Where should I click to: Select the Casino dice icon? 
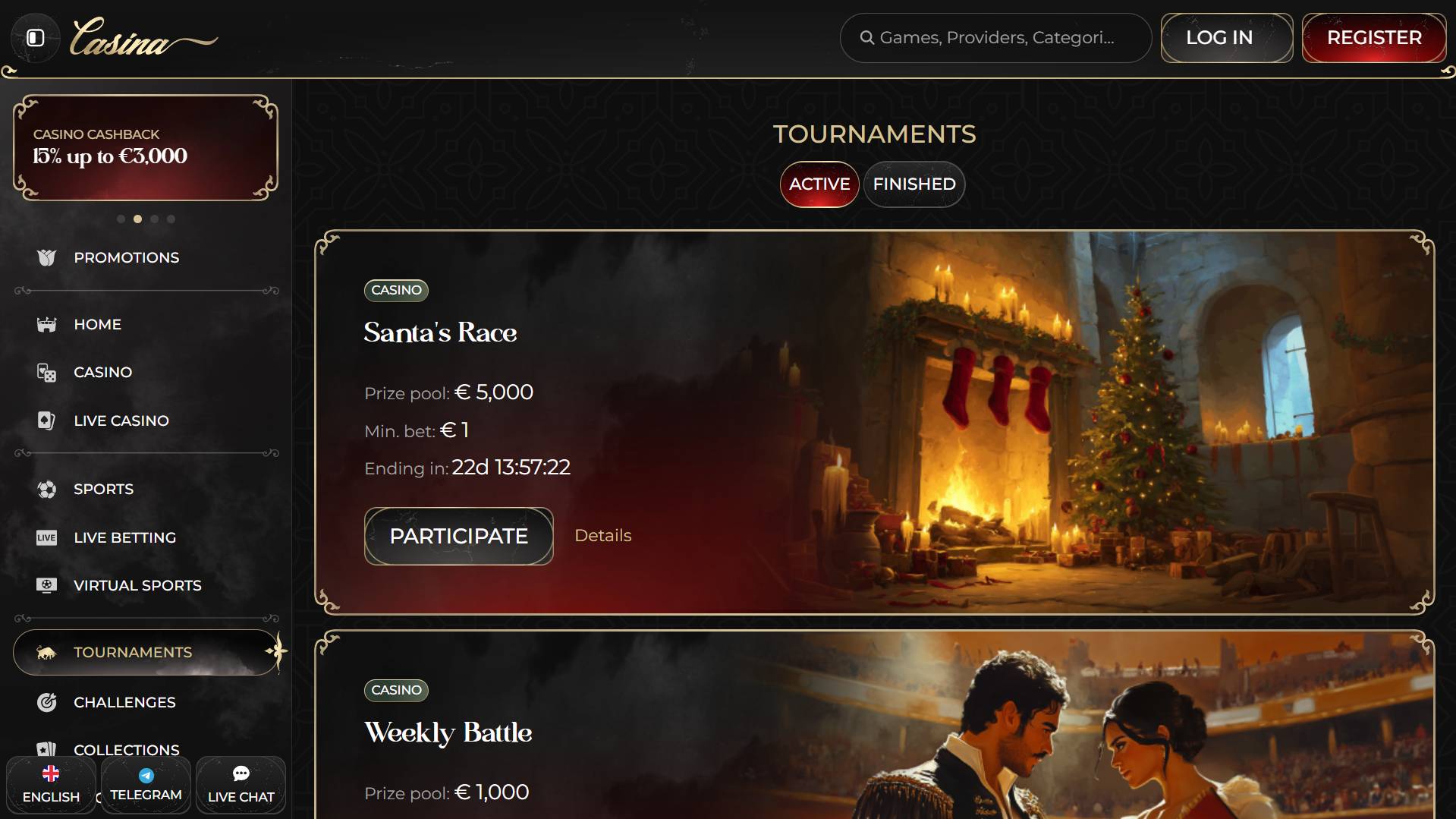coord(46,373)
